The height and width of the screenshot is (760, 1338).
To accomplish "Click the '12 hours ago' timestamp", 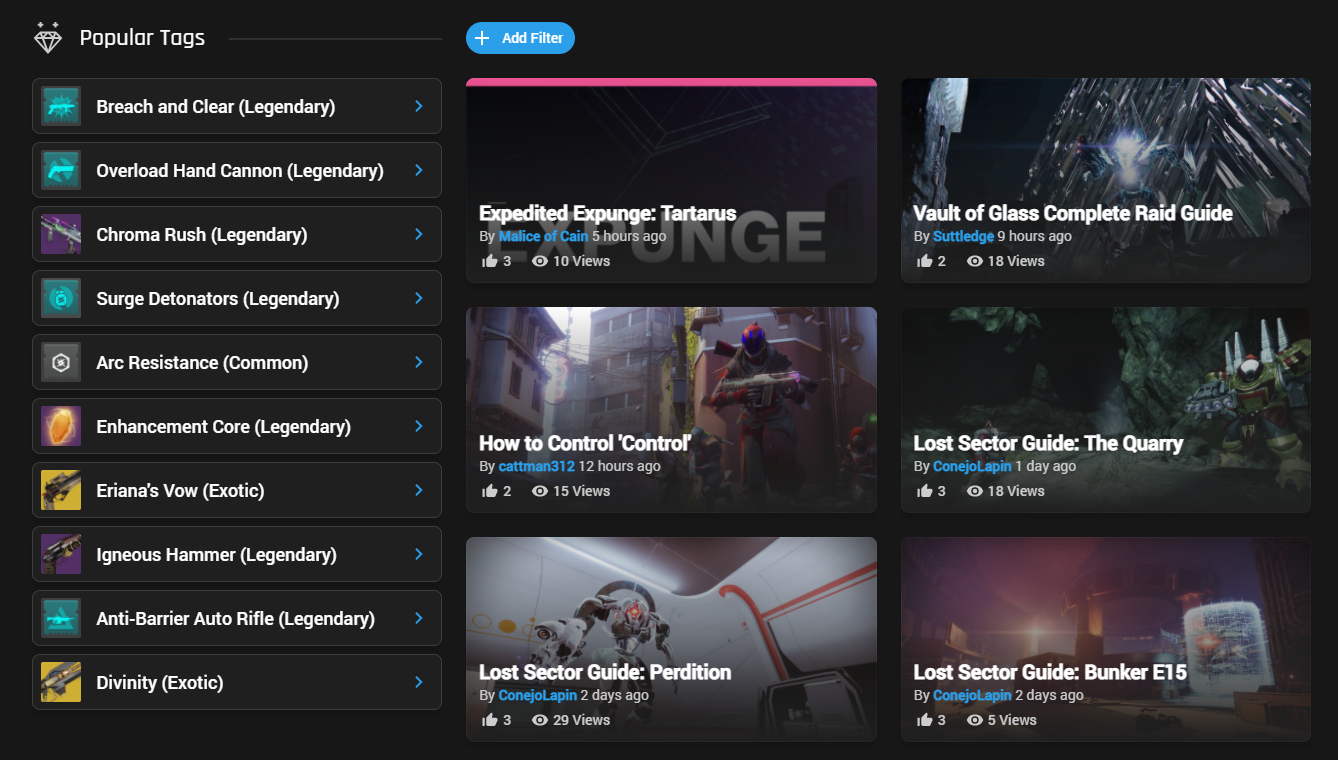I will (x=619, y=466).
